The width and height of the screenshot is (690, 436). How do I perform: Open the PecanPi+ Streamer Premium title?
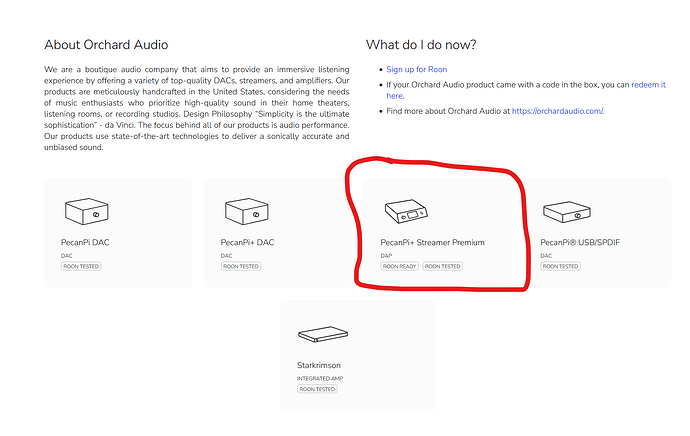point(432,242)
